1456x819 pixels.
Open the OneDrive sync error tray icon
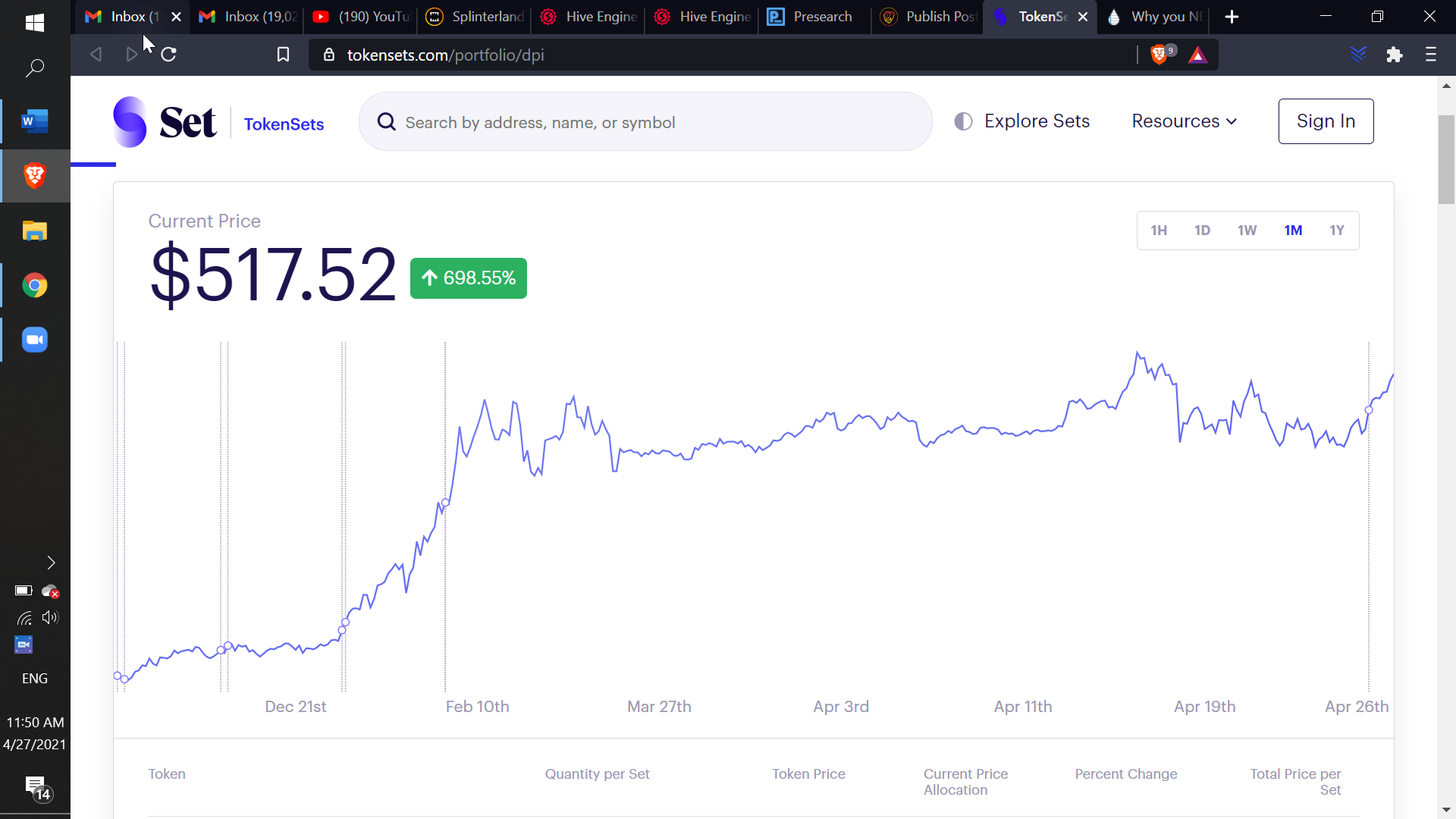(x=50, y=591)
